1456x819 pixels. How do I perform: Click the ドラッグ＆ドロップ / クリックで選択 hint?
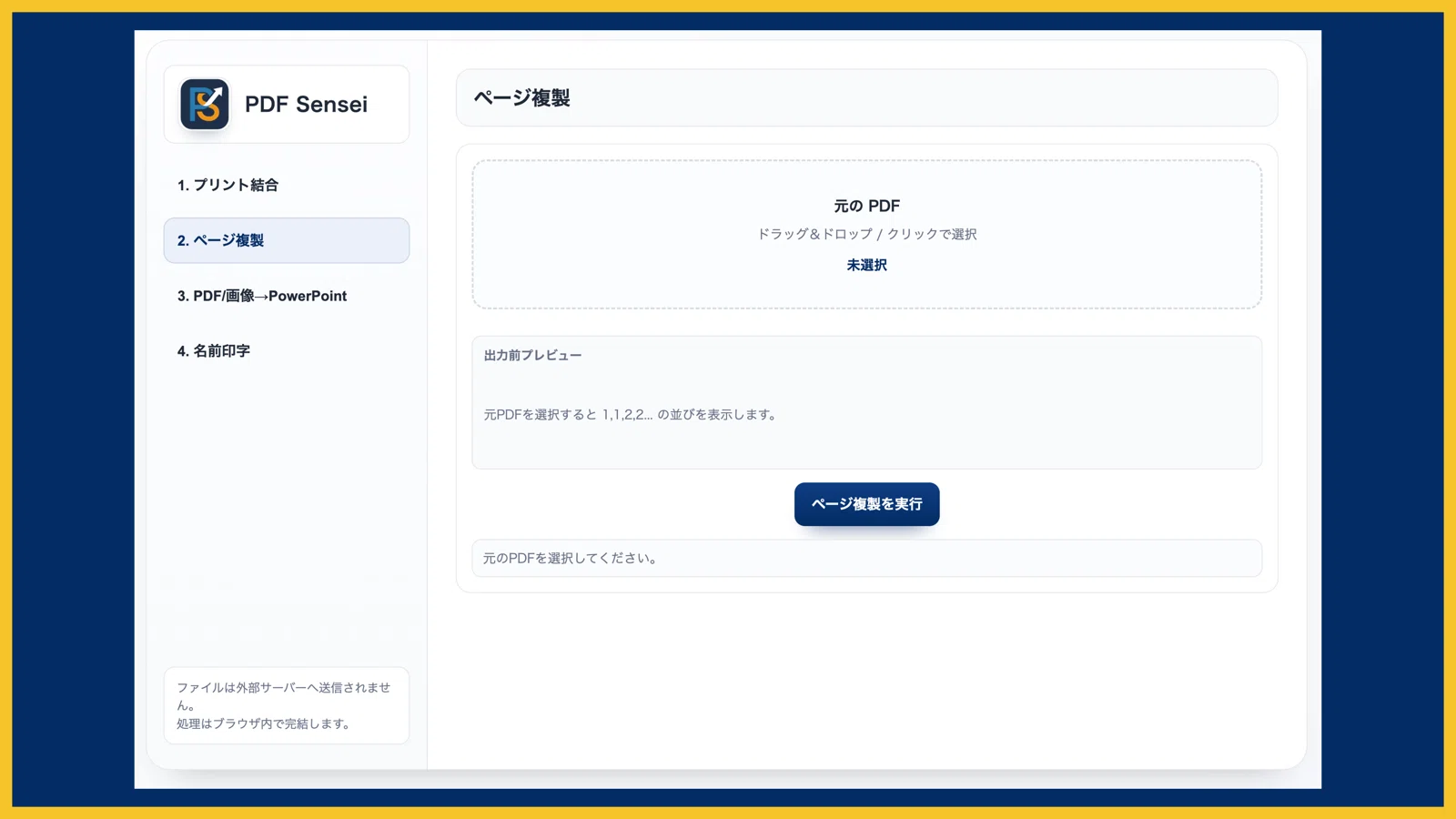click(866, 234)
